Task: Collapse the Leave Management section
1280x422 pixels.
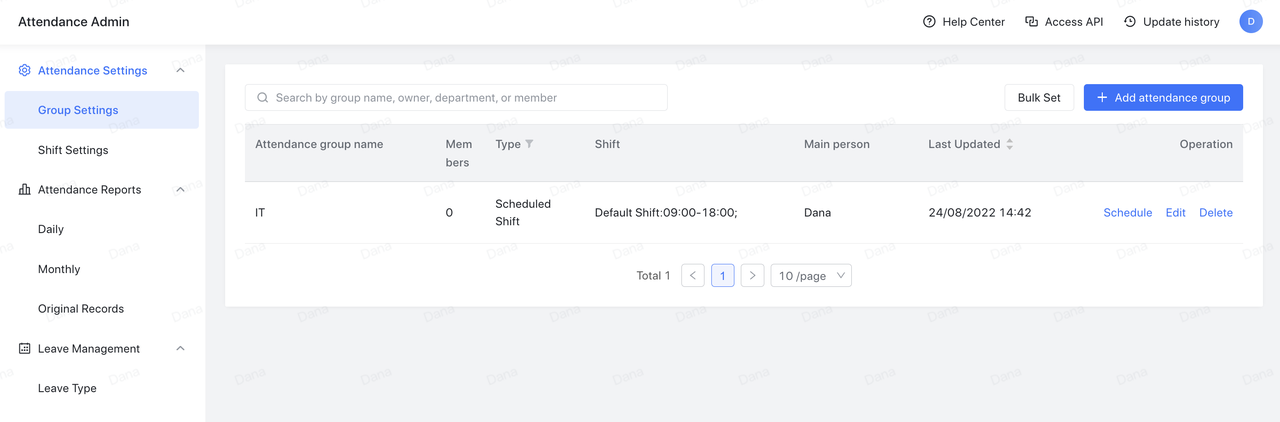Action: (180, 349)
